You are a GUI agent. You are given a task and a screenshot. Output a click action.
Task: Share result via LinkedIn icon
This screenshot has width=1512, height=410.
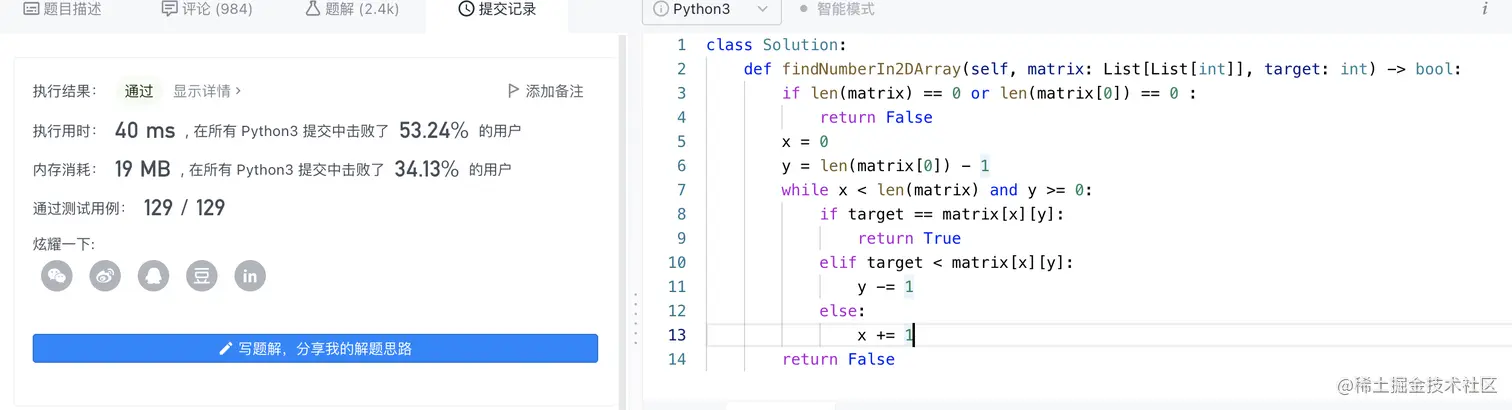point(250,276)
